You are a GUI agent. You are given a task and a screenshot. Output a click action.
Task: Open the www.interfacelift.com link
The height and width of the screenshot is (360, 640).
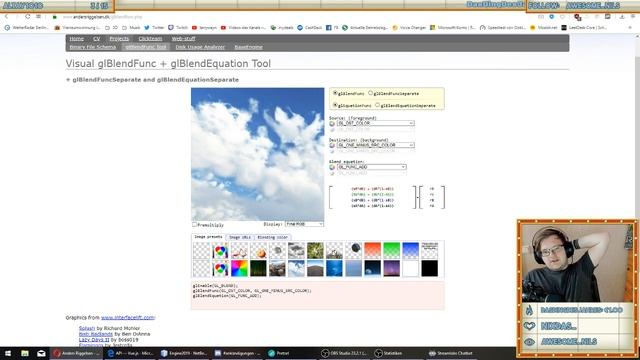(x=128, y=318)
